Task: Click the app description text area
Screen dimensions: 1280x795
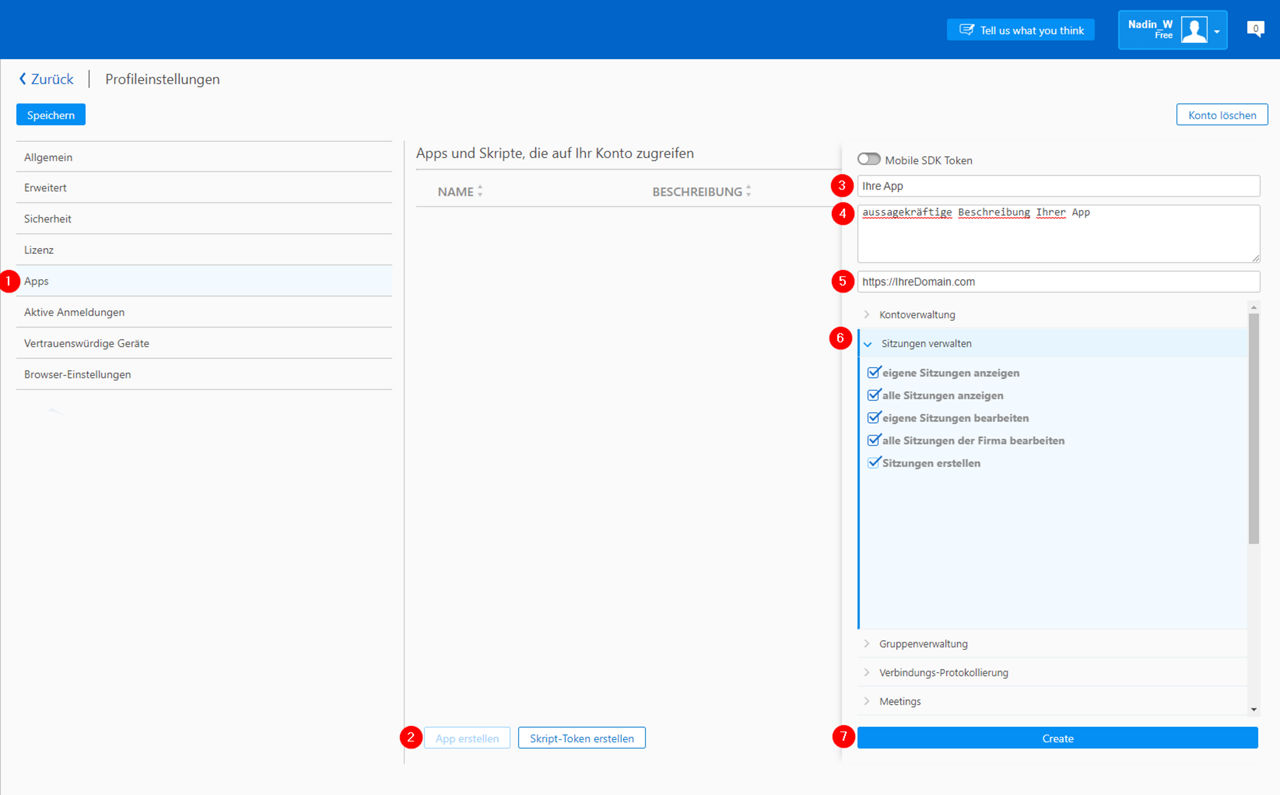Action: click(x=1058, y=234)
